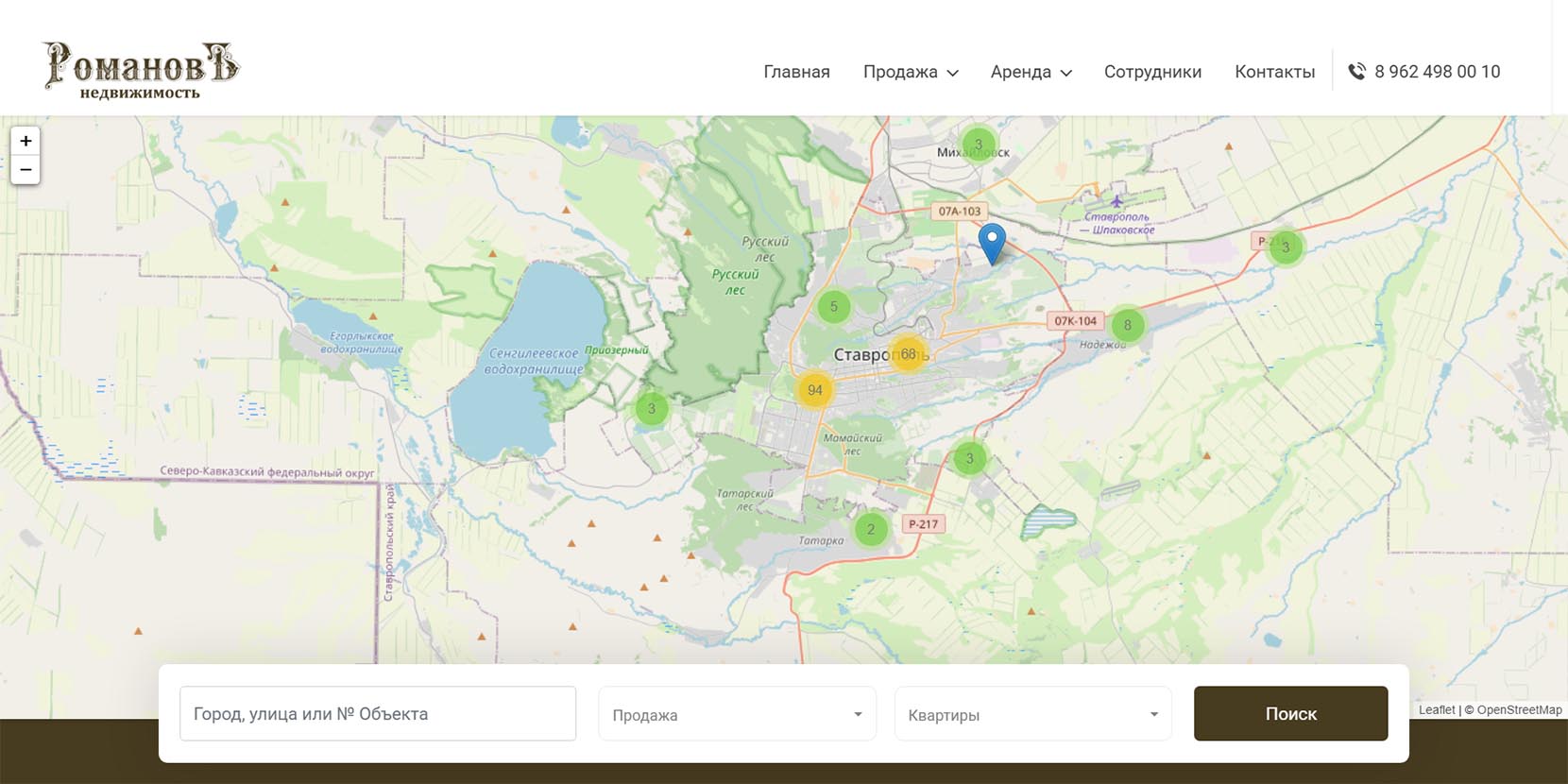Open the Квартиры property type dropdown
This screenshot has height=784, width=1568.
[1032, 714]
